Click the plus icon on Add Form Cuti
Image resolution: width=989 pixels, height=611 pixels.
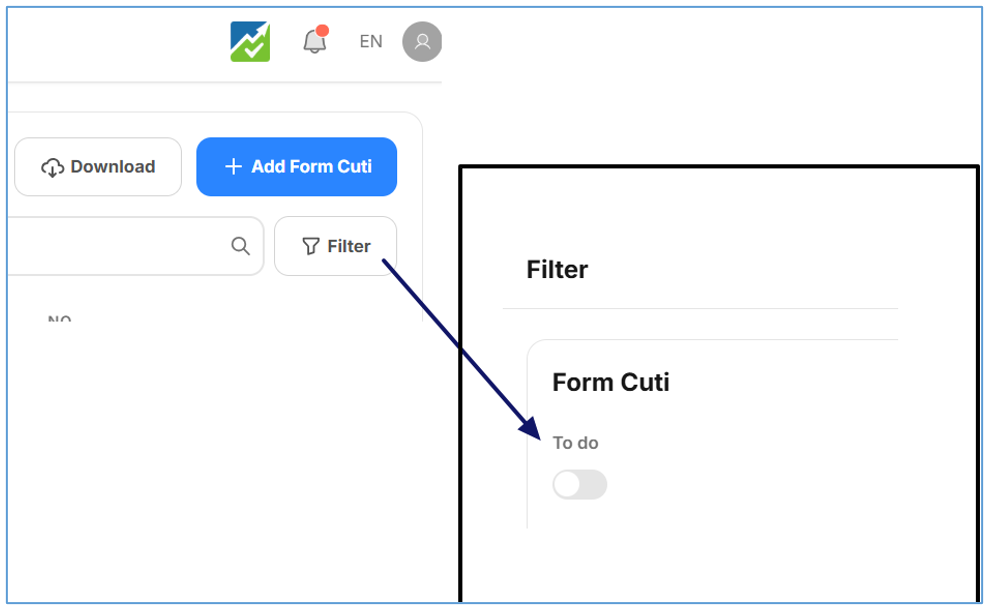pos(233,167)
